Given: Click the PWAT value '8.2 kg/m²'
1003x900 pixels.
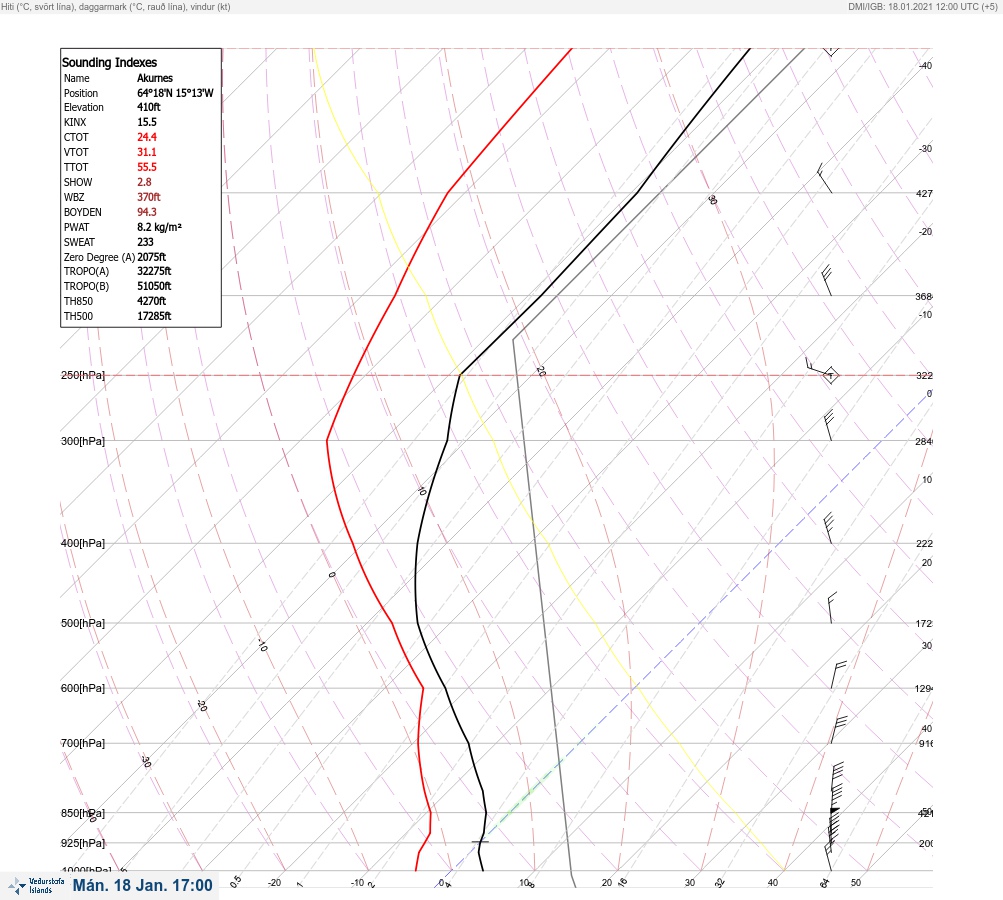Looking at the screenshot, I should (x=159, y=227).
